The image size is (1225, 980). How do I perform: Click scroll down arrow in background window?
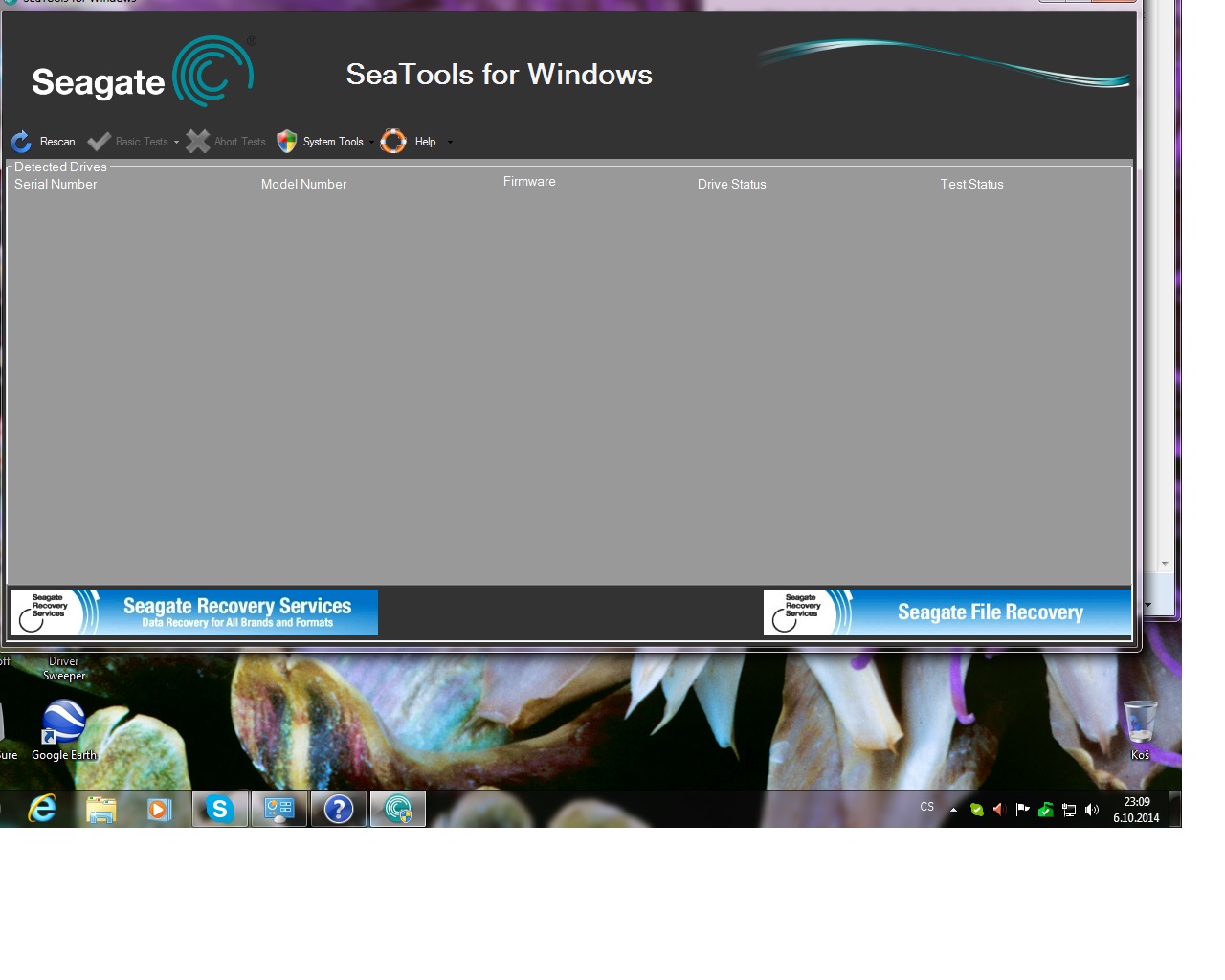pos(1165,564)
